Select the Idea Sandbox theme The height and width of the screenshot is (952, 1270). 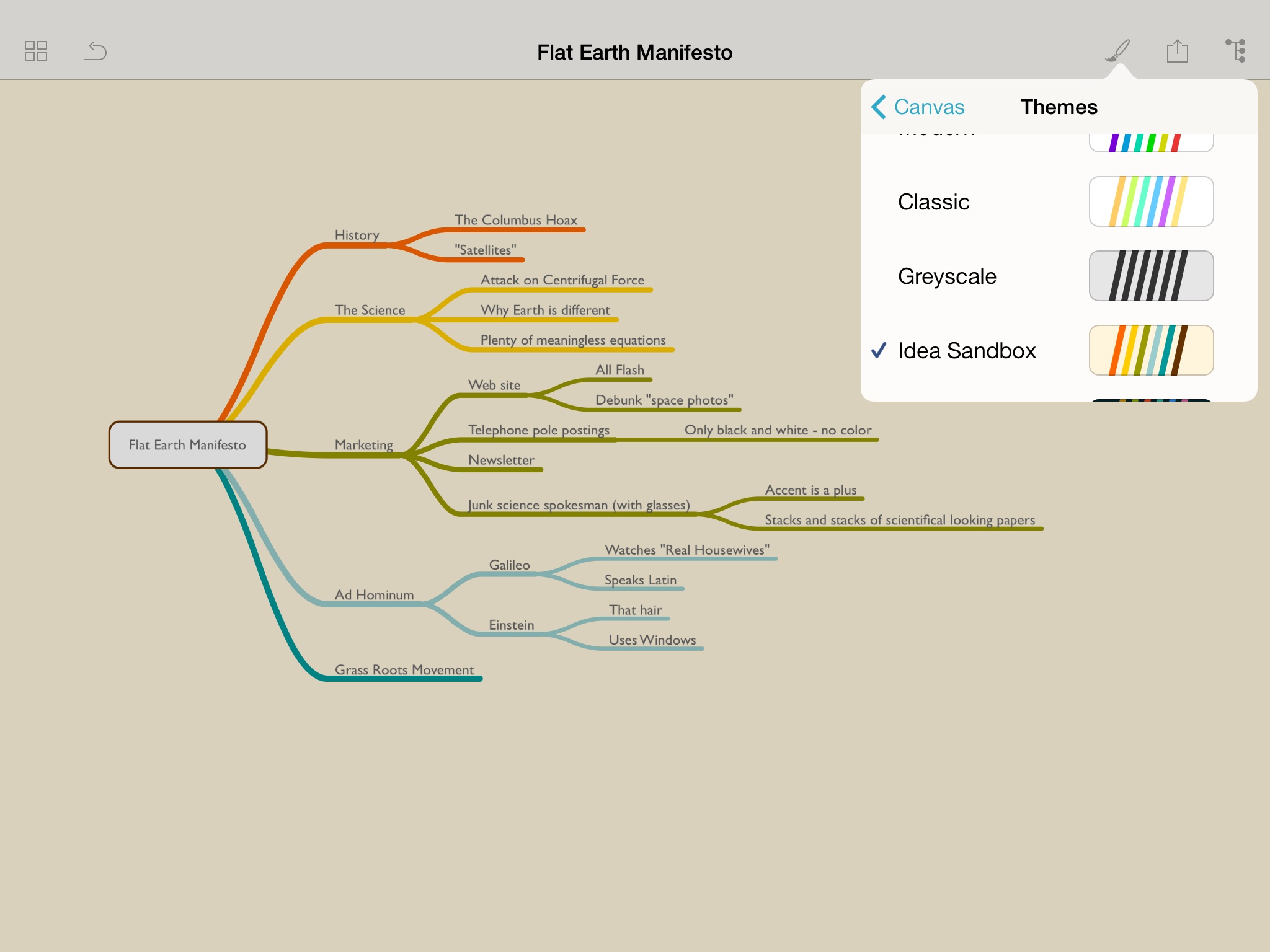[x=1059, y=350]
